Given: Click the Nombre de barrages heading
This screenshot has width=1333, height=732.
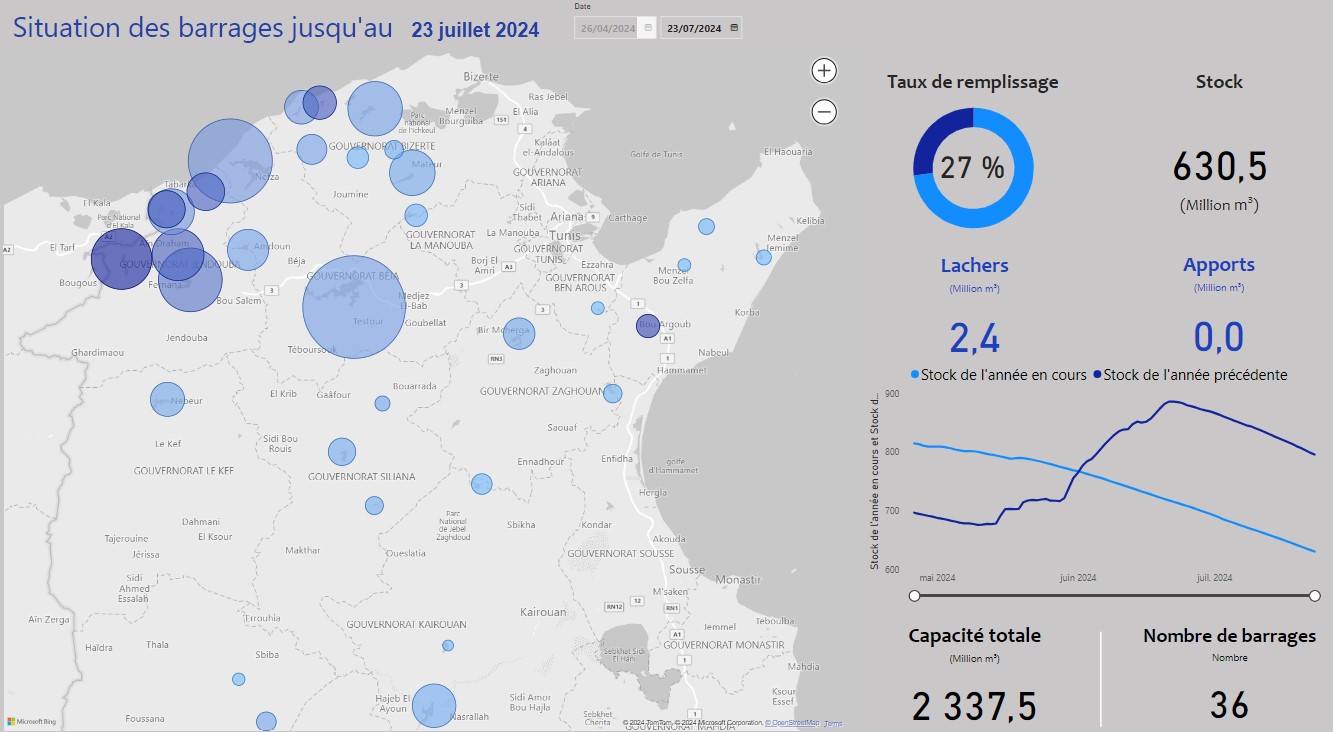Looking at the screenshot, I should (1229, 635).
